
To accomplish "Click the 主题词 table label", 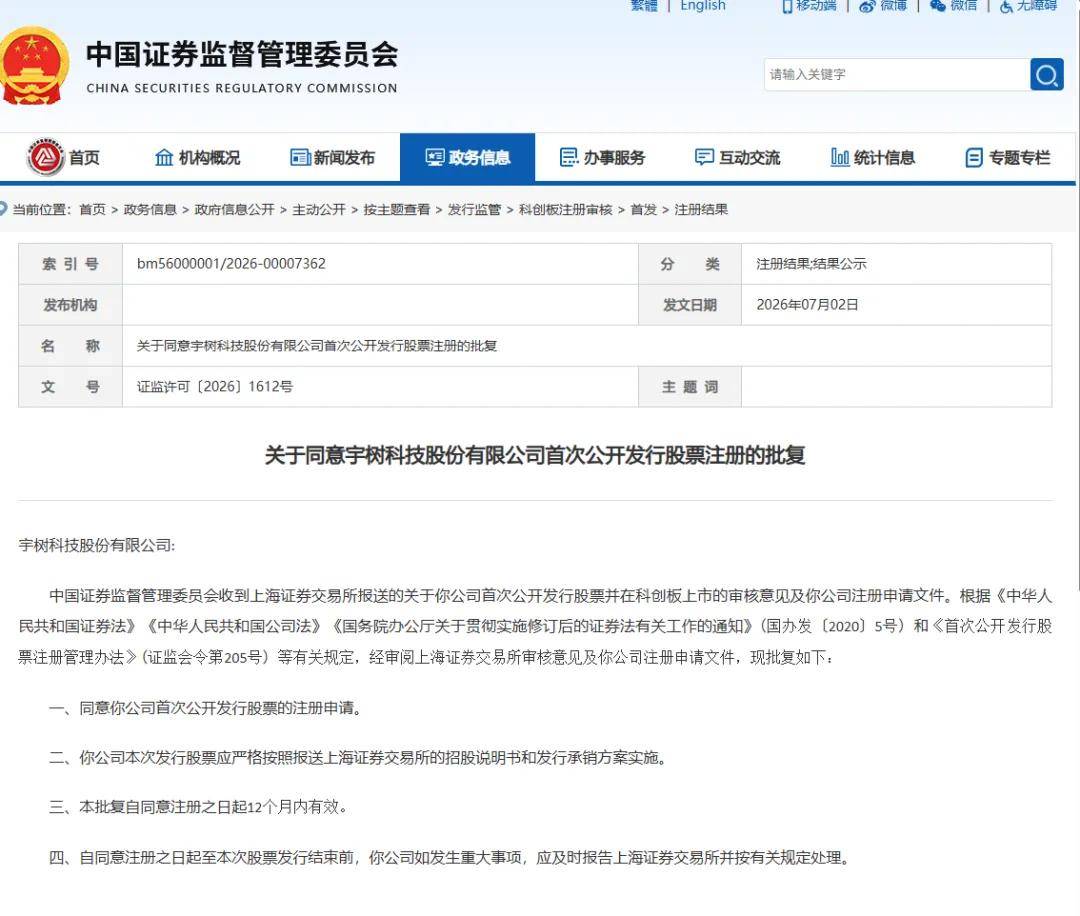I will pos(690,386).
